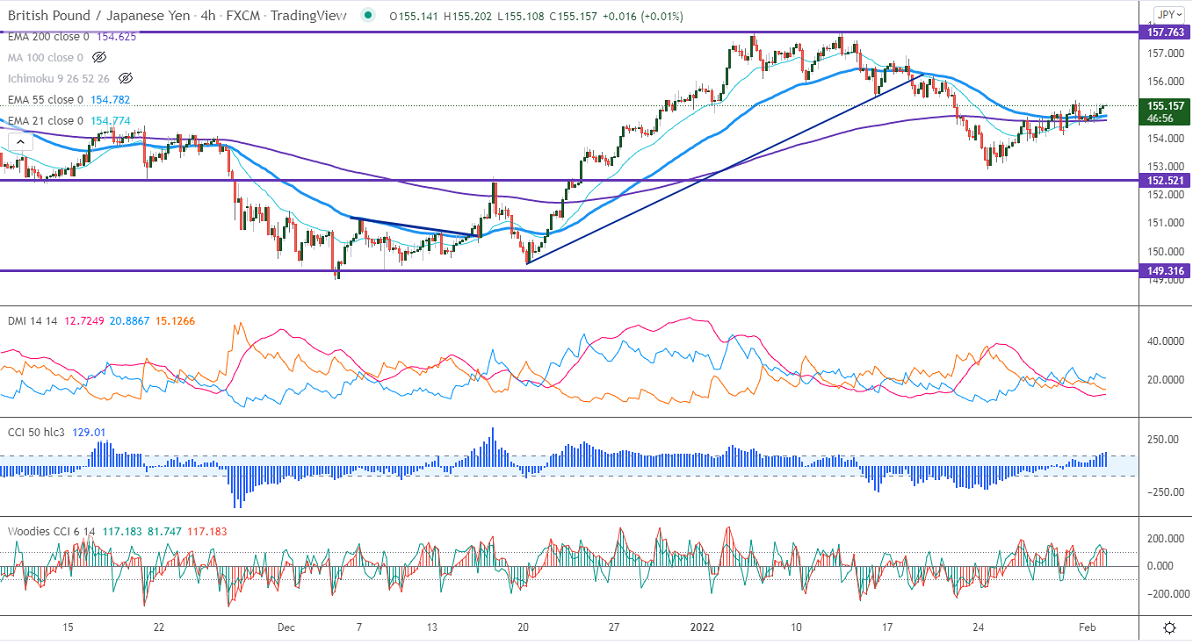Image resolution: width=1192 pixels, height=642 pixels.
Task: Toggle visibility eye for Ichimoku indicator
Action: (x=126, y=78)
